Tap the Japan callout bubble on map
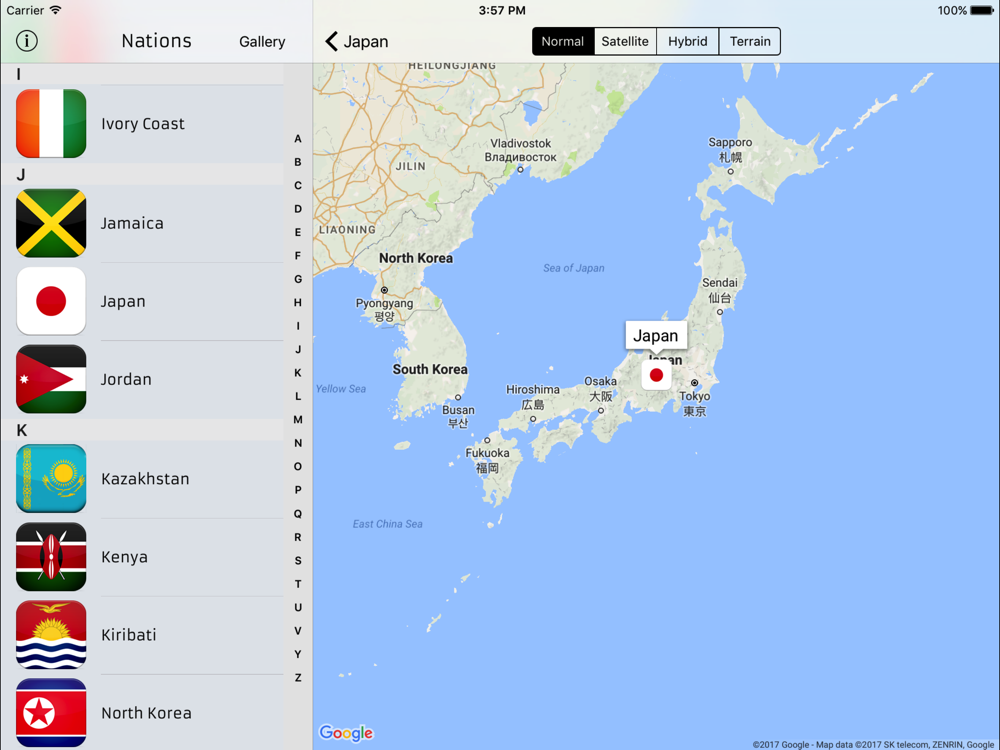 click(x=656, y=335)
